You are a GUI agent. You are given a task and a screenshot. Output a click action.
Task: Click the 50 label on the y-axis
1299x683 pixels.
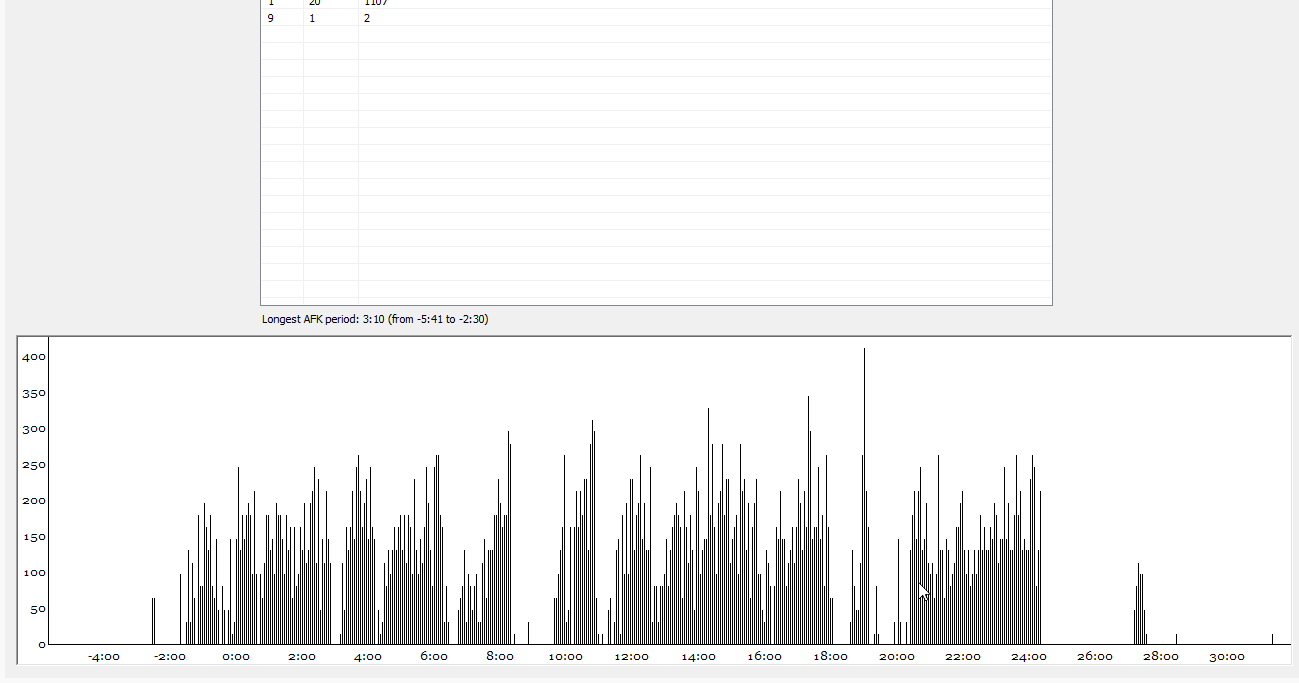[38, 609]
